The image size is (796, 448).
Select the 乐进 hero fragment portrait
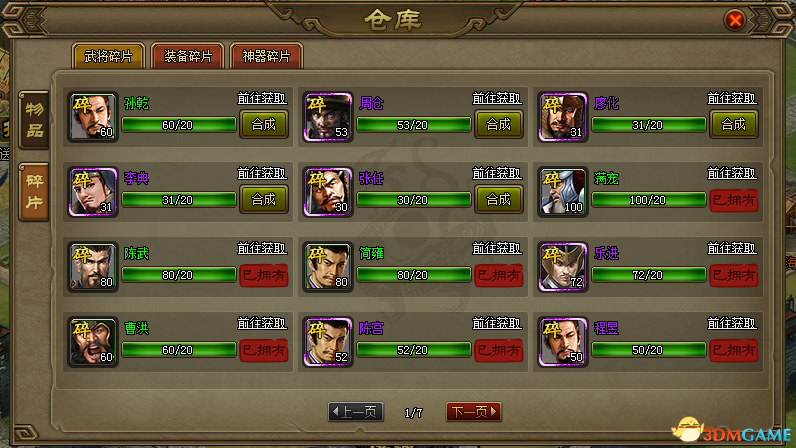[x=563, y=267]
